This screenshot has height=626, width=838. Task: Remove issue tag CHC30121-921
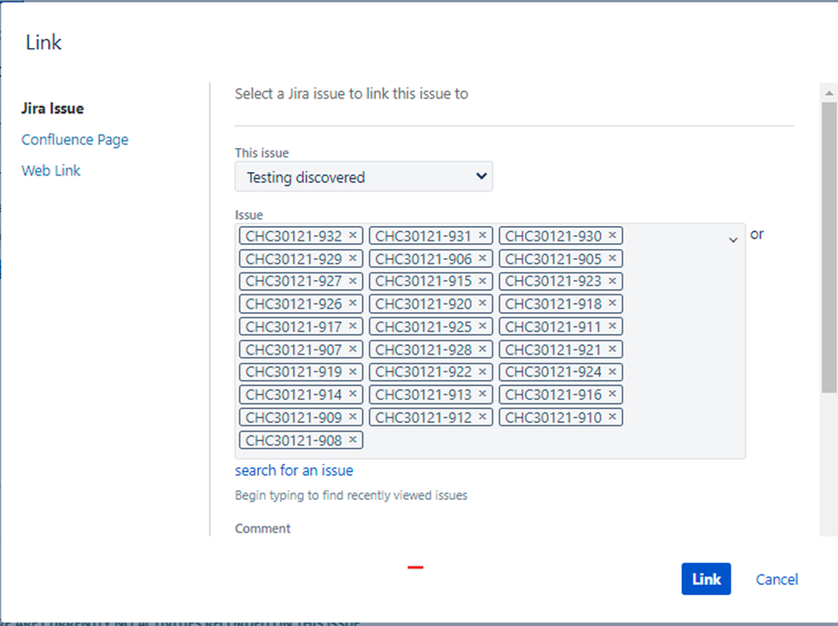coord(612,349)
